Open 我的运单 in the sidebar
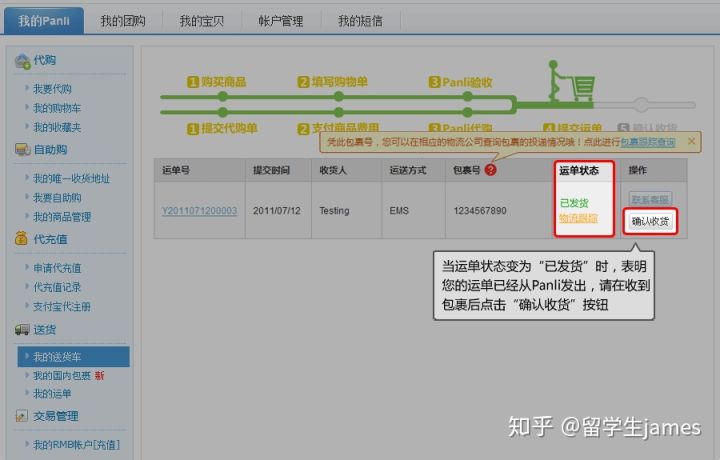Viewport: 720px width, 460px height. click(52, 393)
